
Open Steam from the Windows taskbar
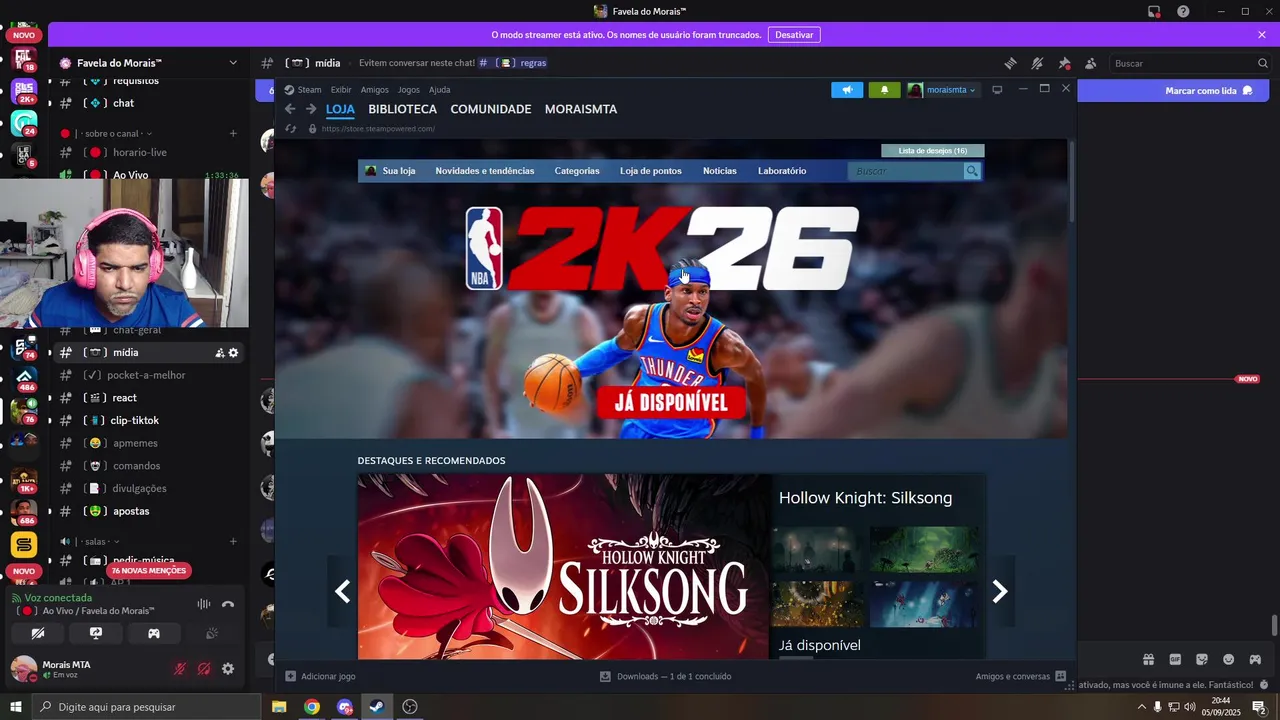pos(376,707)
